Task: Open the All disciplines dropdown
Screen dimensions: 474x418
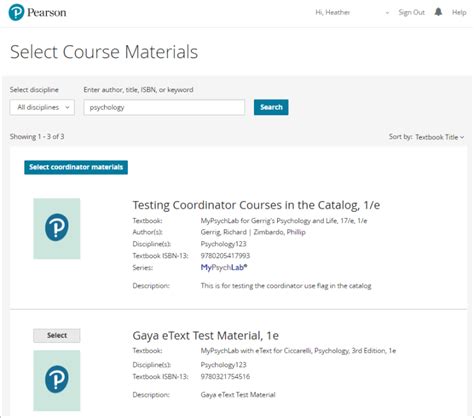Action: [42, 107]
